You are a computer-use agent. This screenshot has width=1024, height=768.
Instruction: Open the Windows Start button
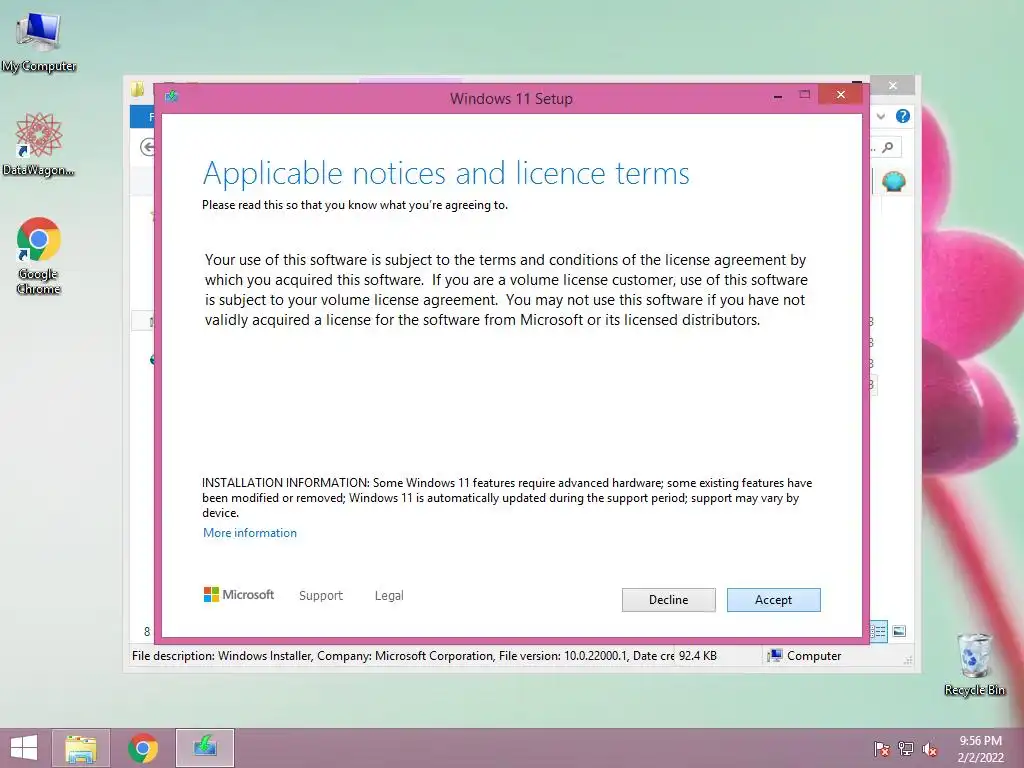pyautogui.click(x=24, y=748)
